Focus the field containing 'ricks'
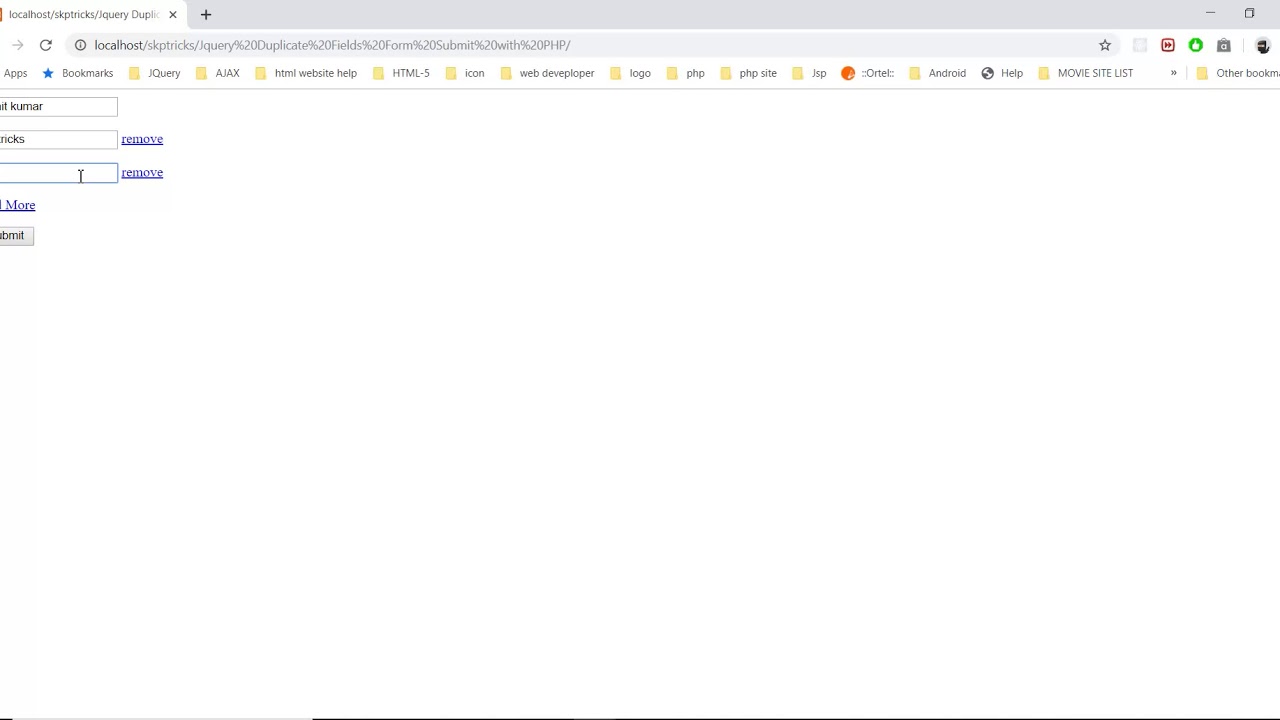 pos(58,139)
